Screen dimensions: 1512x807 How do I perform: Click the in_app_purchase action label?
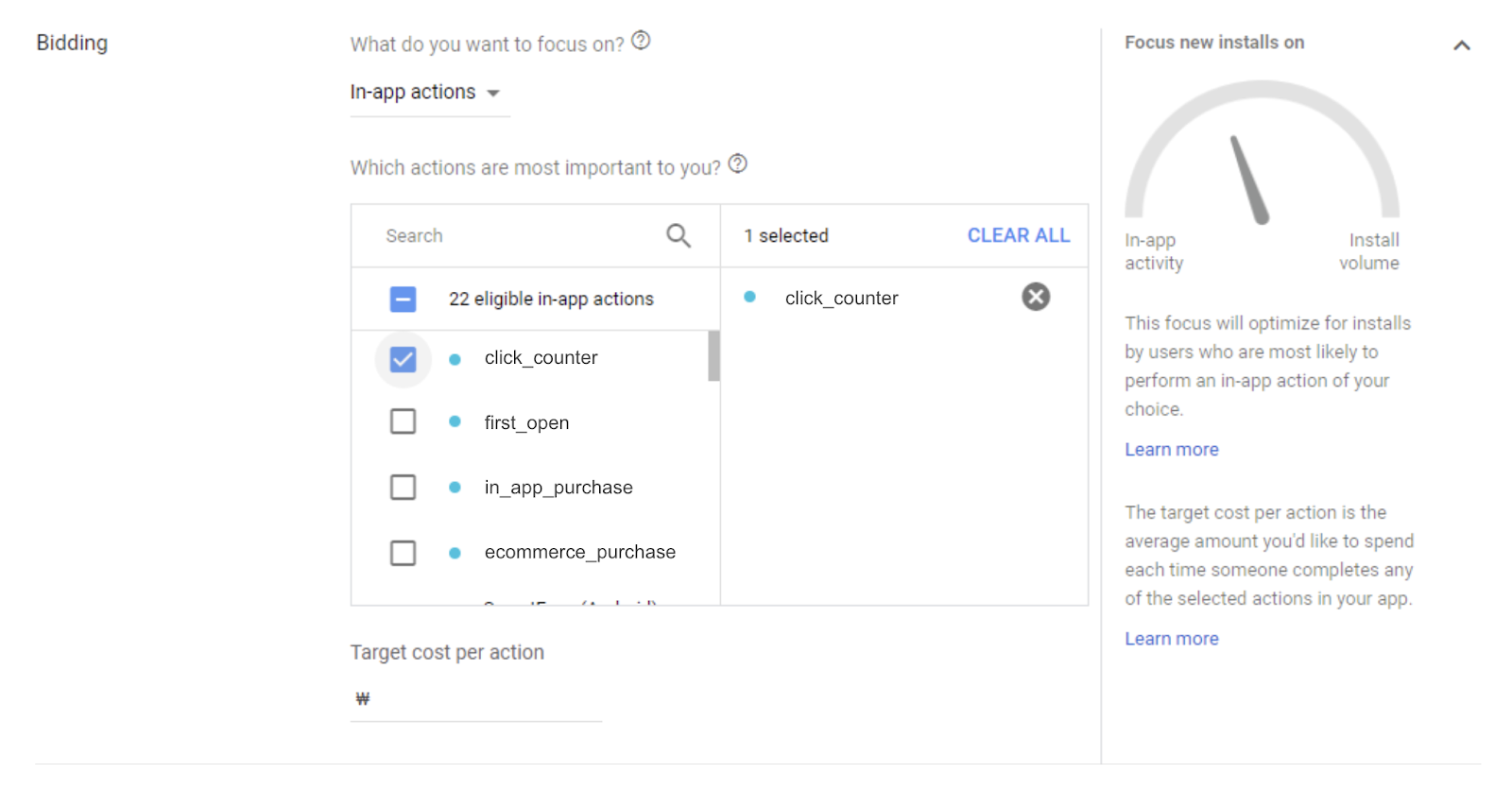[558, 488]
